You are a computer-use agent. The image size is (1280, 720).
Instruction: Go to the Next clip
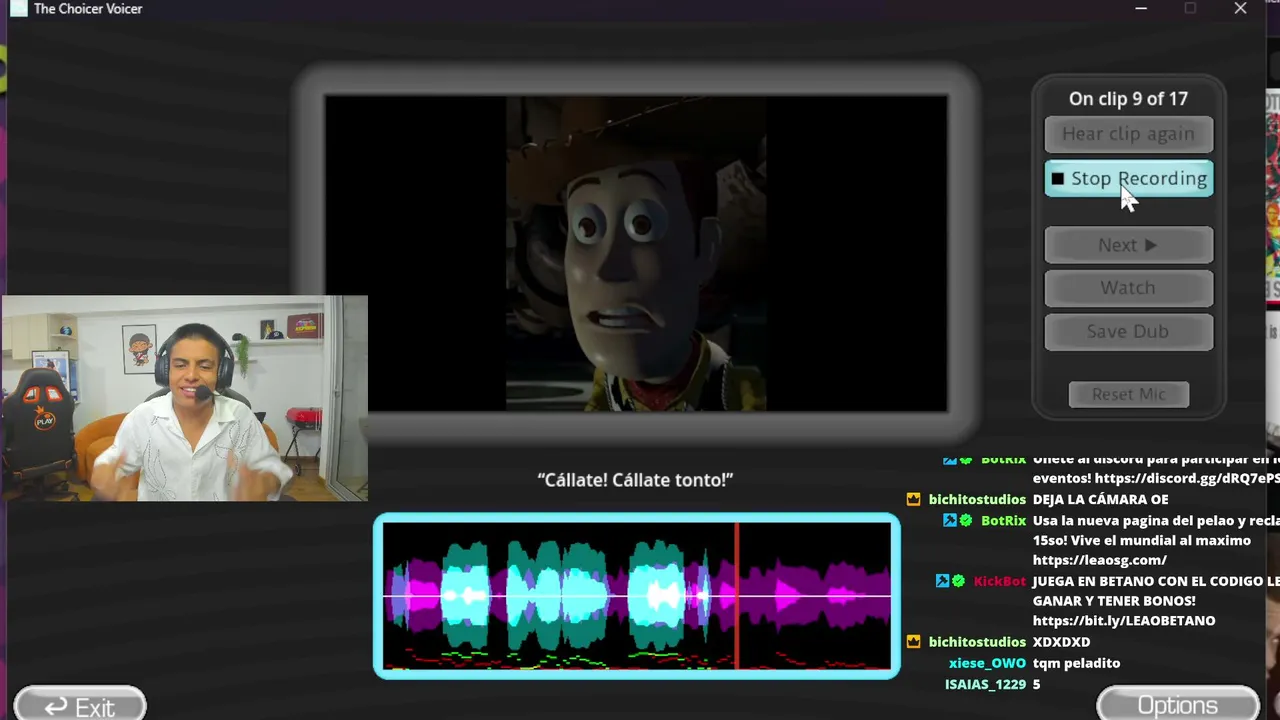1128,245
